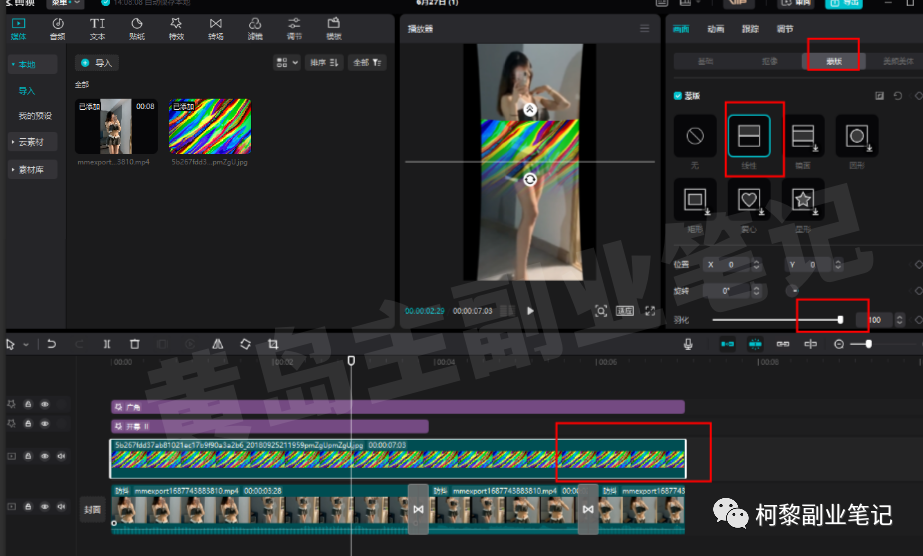923x556 pixels.
Task: Open the 滤镜 (Filters) panel icon
Action: (255, 29)
